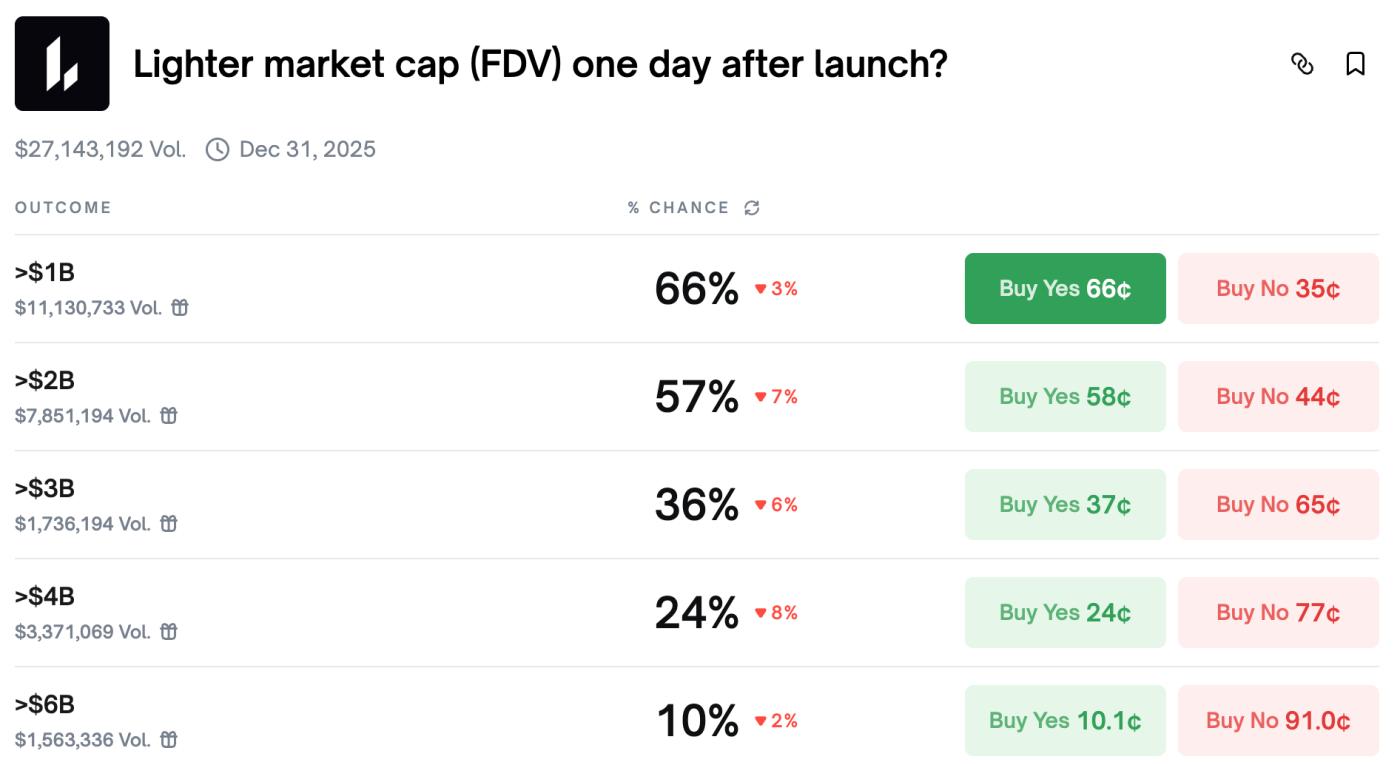Buy Yes at 66¢ for >$1B
The height and width of the screenshot is (765, 1400).
pyautogui.click(x=1065, y=288)
